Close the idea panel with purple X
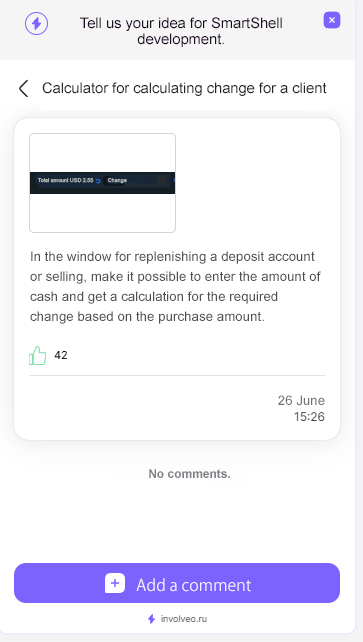The image size is (363, 642). click(332, 20)
